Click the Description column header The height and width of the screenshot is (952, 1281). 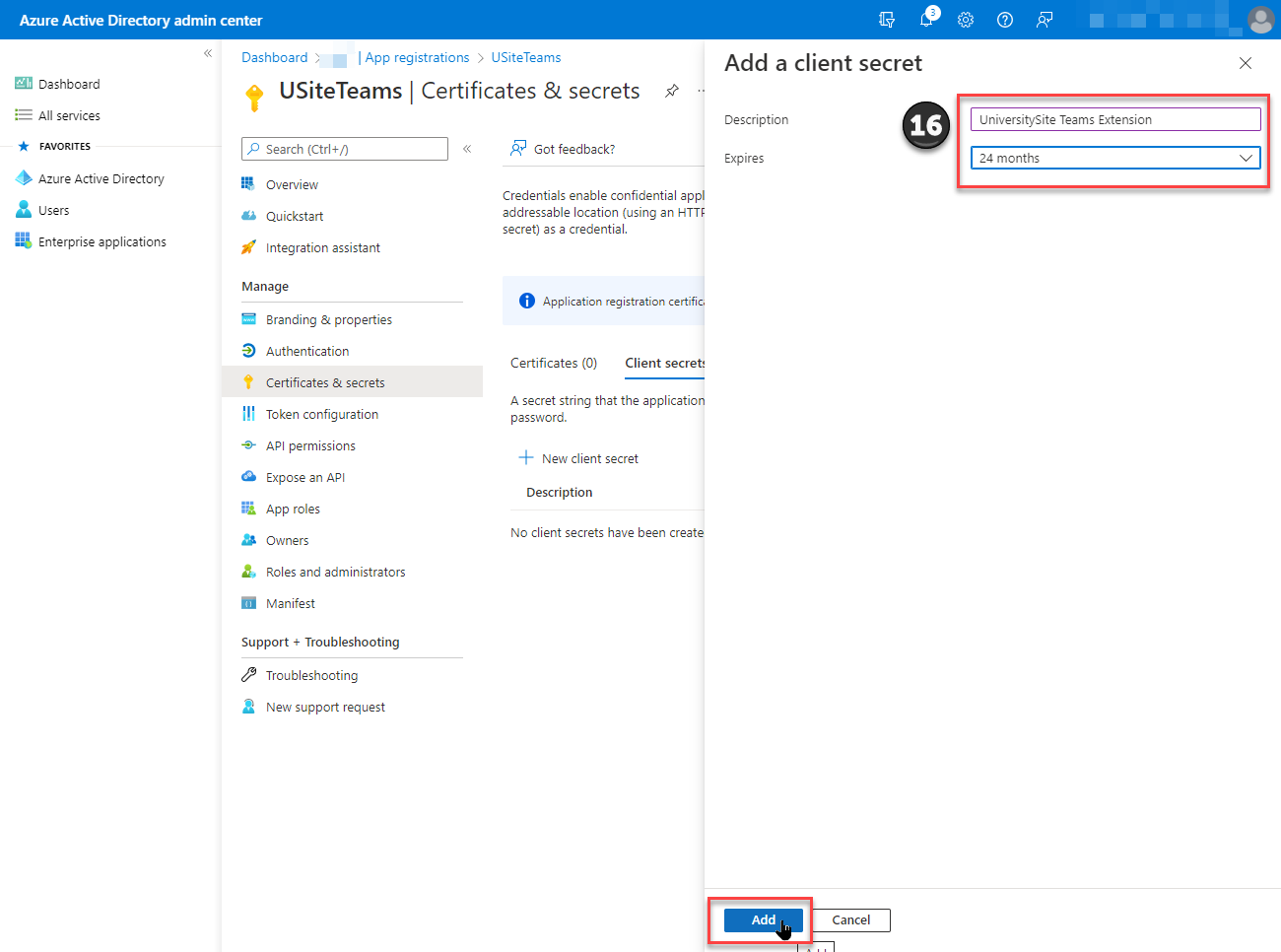click(x=560, y=492)
